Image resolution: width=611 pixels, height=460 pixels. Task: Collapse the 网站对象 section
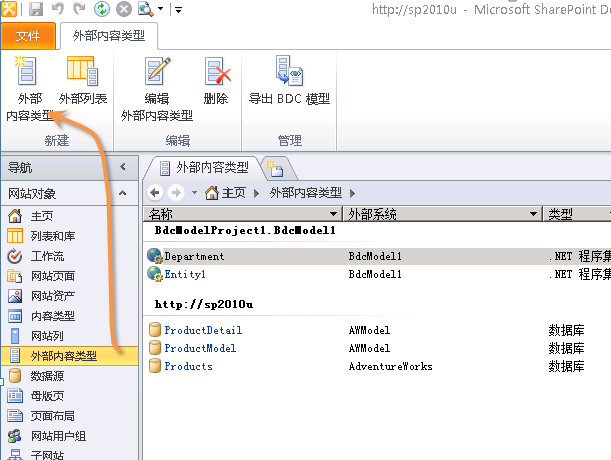(x=123, y=193)
